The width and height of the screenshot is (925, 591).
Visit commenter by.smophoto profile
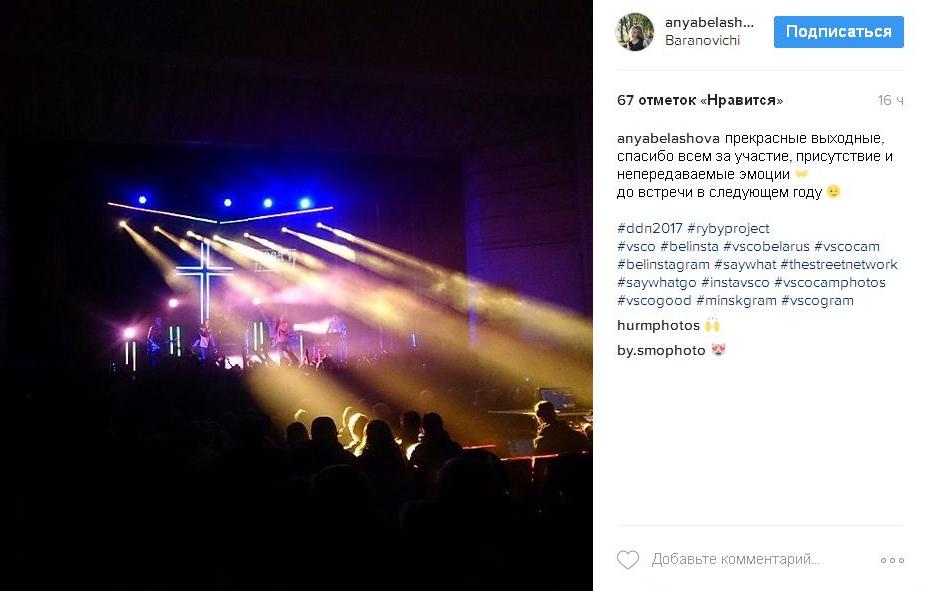661,350
